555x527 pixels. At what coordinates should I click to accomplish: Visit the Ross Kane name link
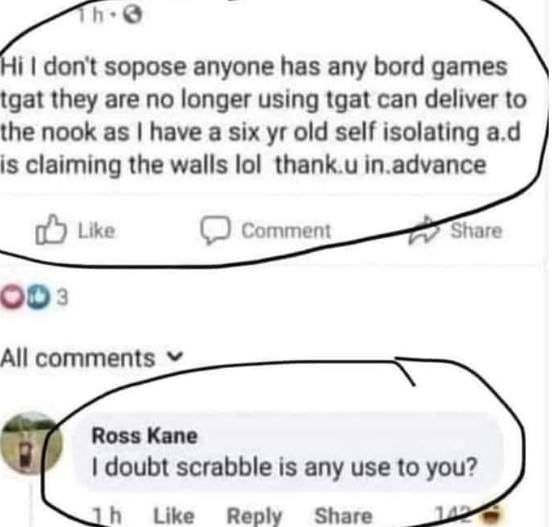pyautogui.click(x=144, y=435)
